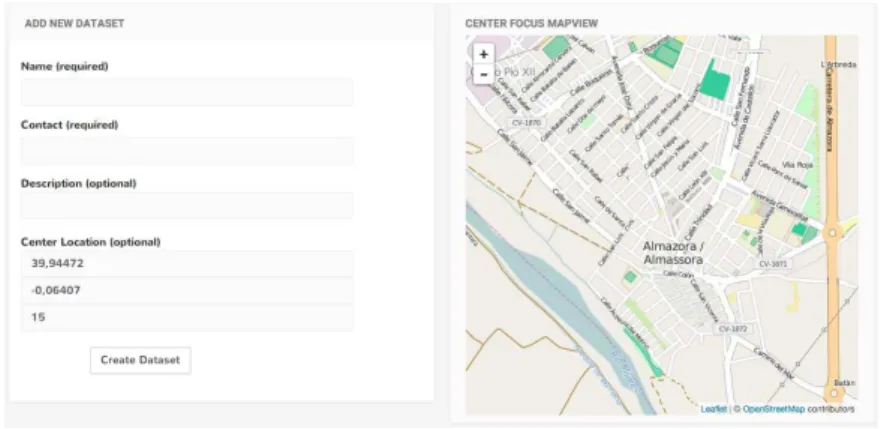Click the Almazora / Almassora map label
This screenshot has height=429, width=884.
[673, 254]
